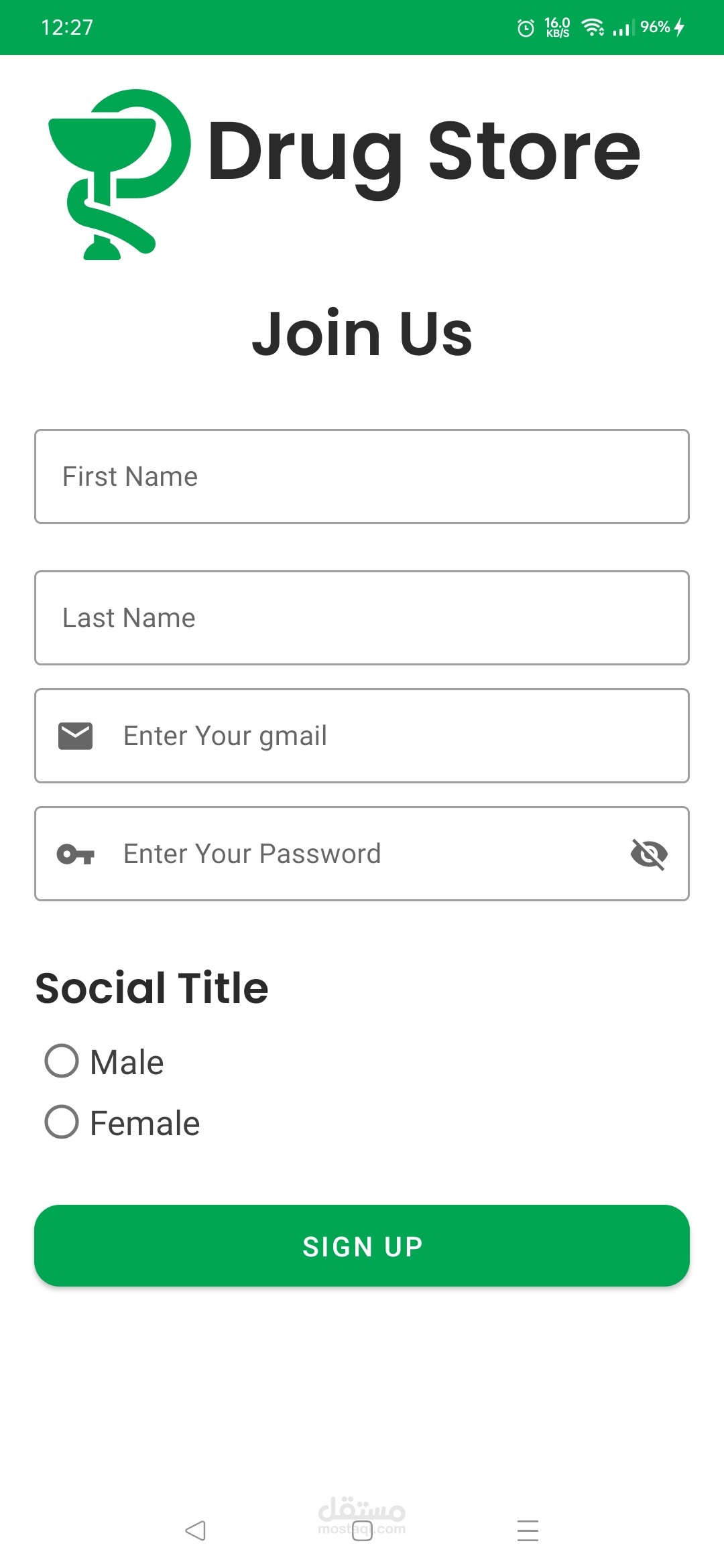Tap the Wi-Fi status icon
This screenshot has width=724, height=1568.
593,27
